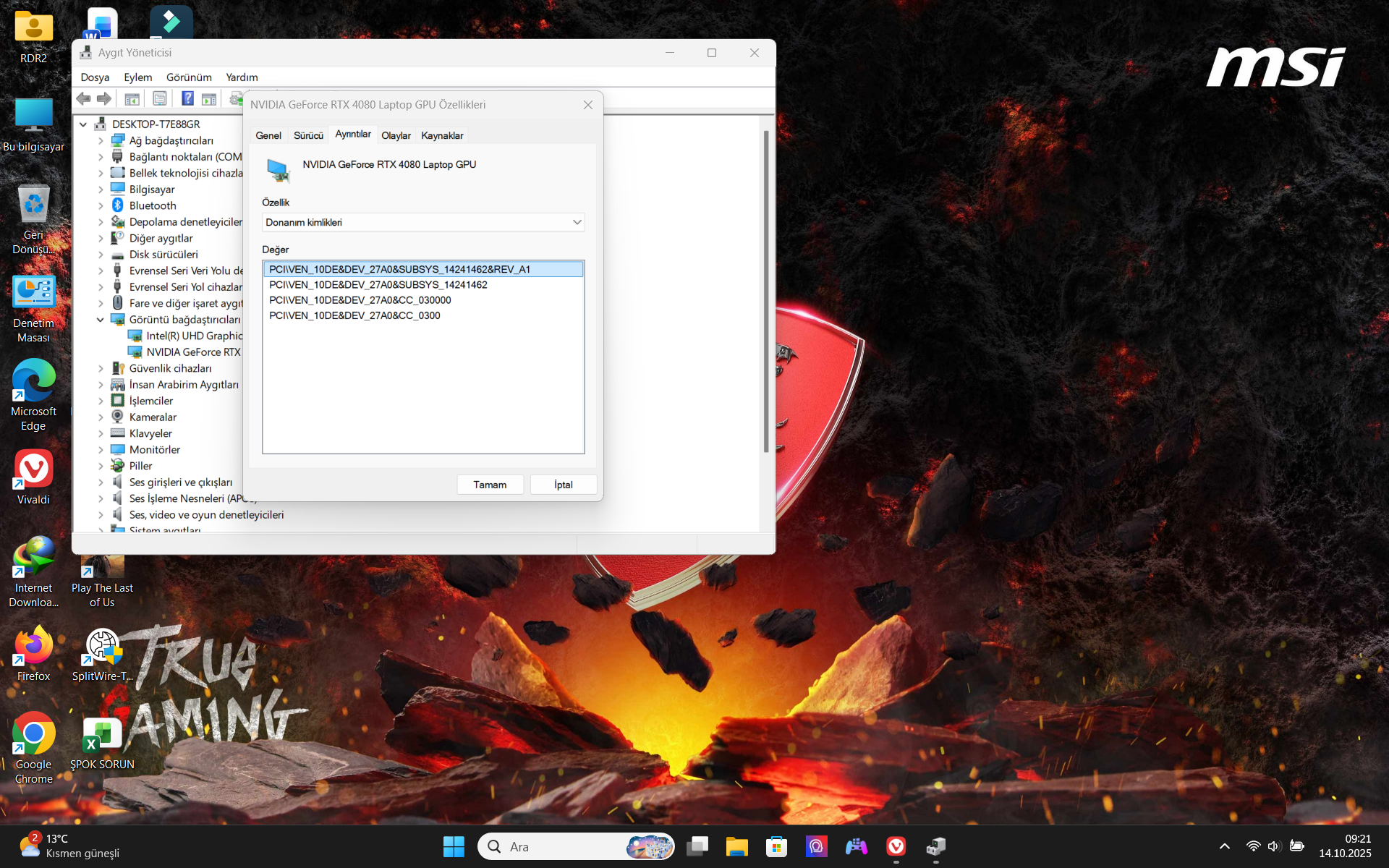The image size is (1389, 868).
Task: Select the hardware ID ending in REV_A1
Action: 423,269
